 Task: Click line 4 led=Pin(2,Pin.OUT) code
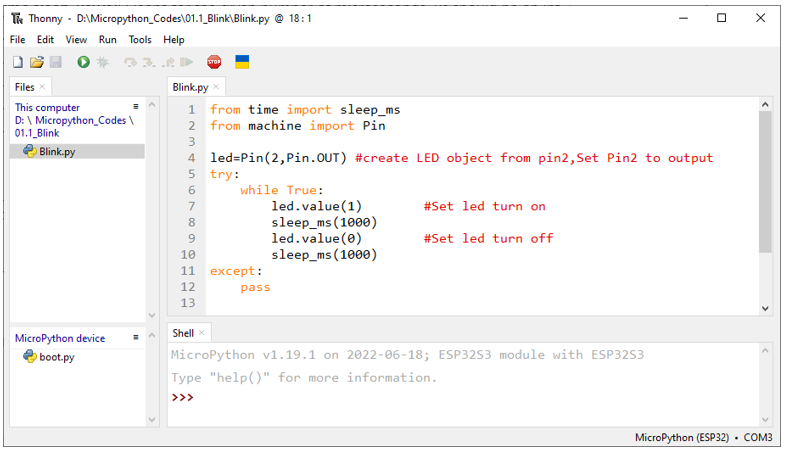pyautogui.click(x=278, y=158)
